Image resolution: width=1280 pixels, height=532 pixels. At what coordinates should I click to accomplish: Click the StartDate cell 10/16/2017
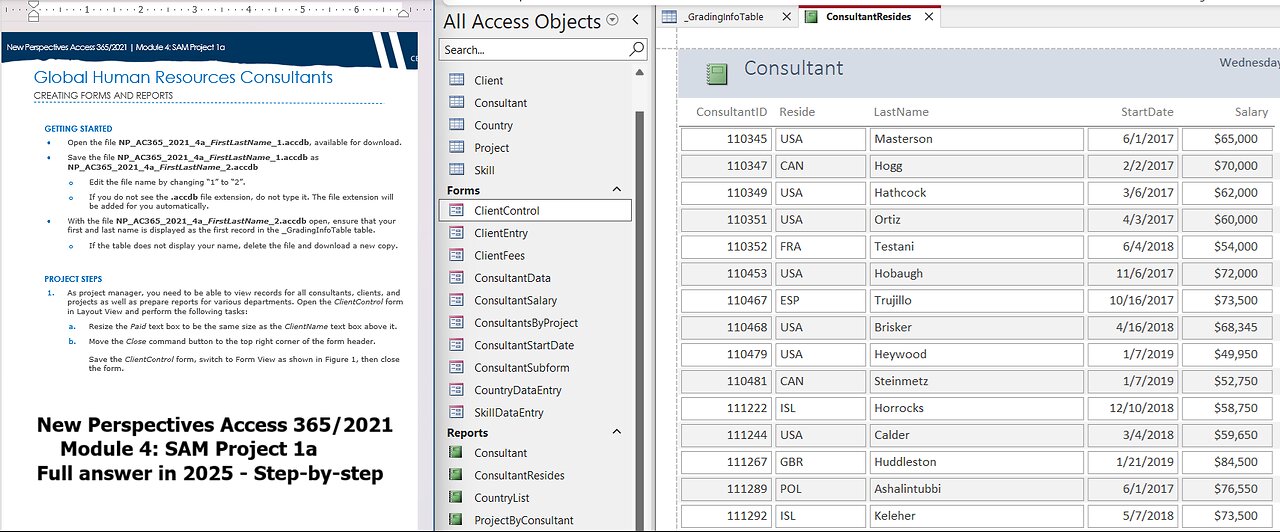(x=1133, y=300)
